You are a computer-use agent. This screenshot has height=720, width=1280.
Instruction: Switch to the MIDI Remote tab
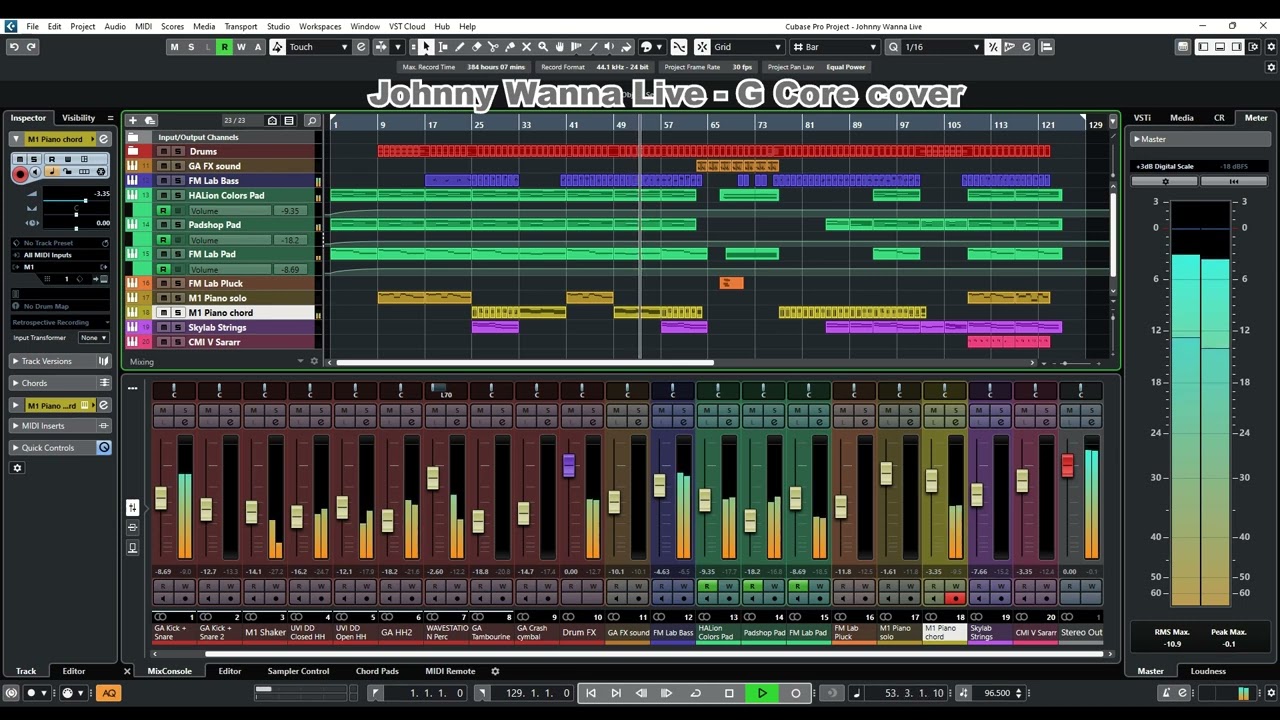click(450, 671)
